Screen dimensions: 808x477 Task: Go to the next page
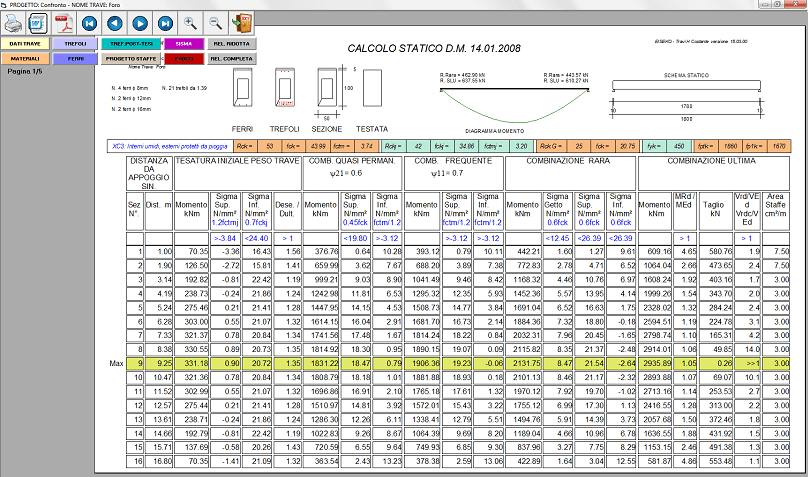(140, 23)
